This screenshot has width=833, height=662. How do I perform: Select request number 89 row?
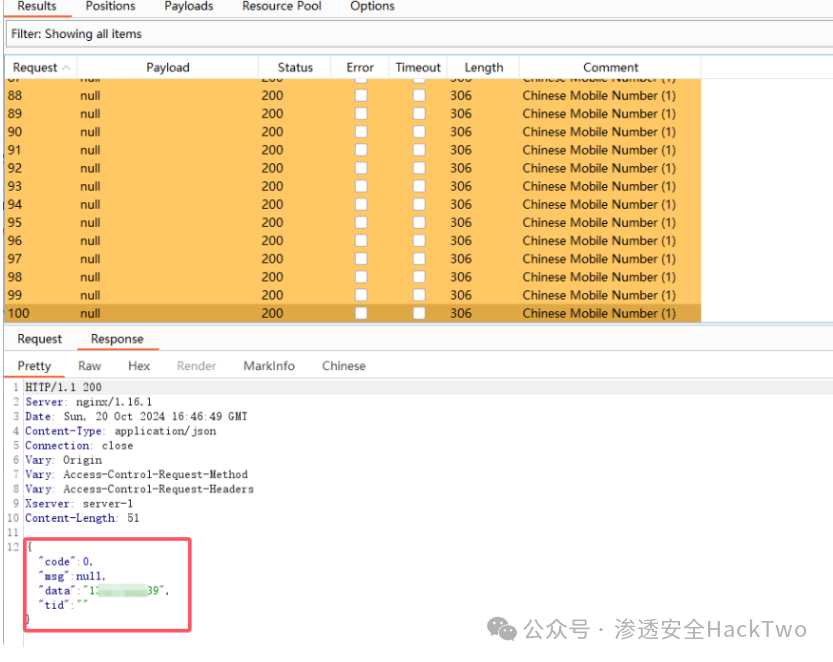tap(353, 114)
